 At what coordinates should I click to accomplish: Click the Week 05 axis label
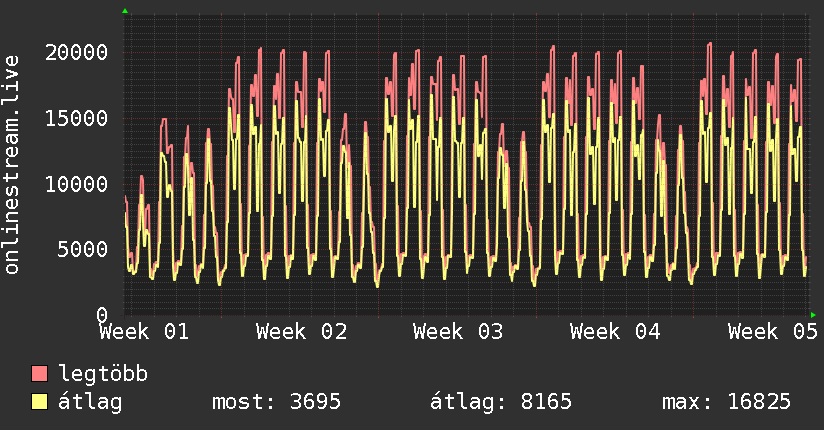[x=773, y=332]
